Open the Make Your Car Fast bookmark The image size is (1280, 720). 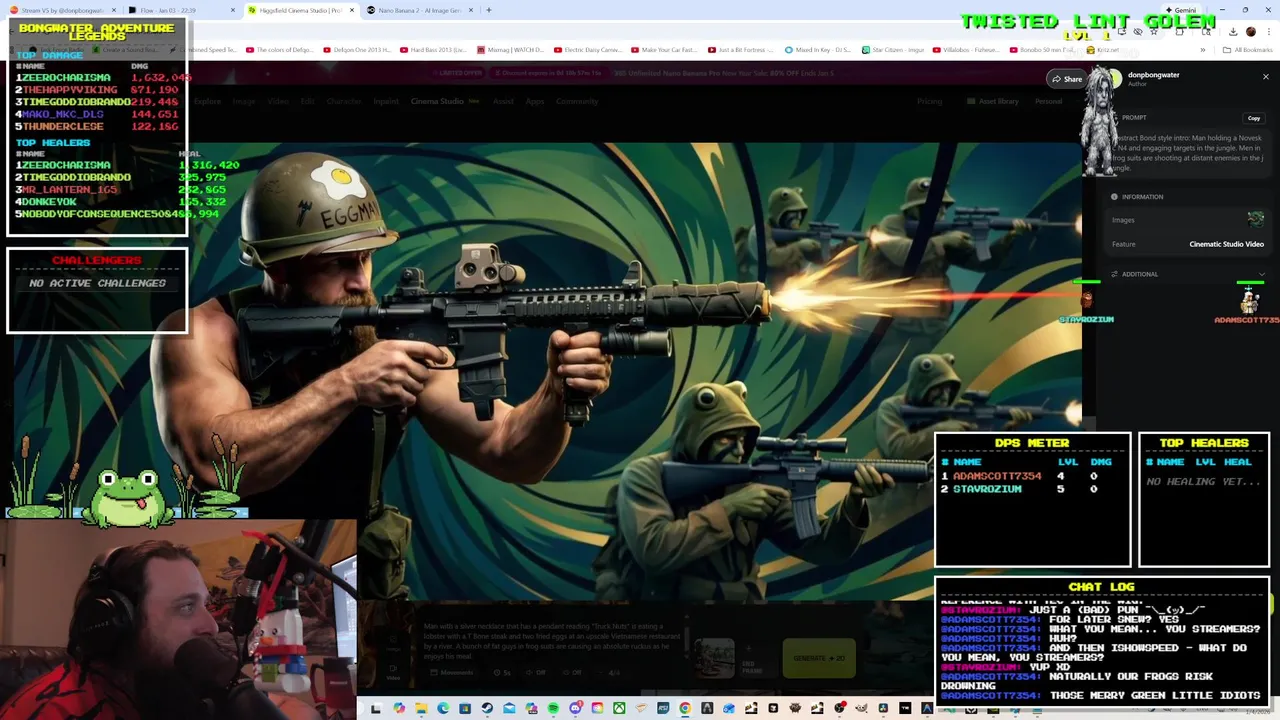tap(664, 49)
